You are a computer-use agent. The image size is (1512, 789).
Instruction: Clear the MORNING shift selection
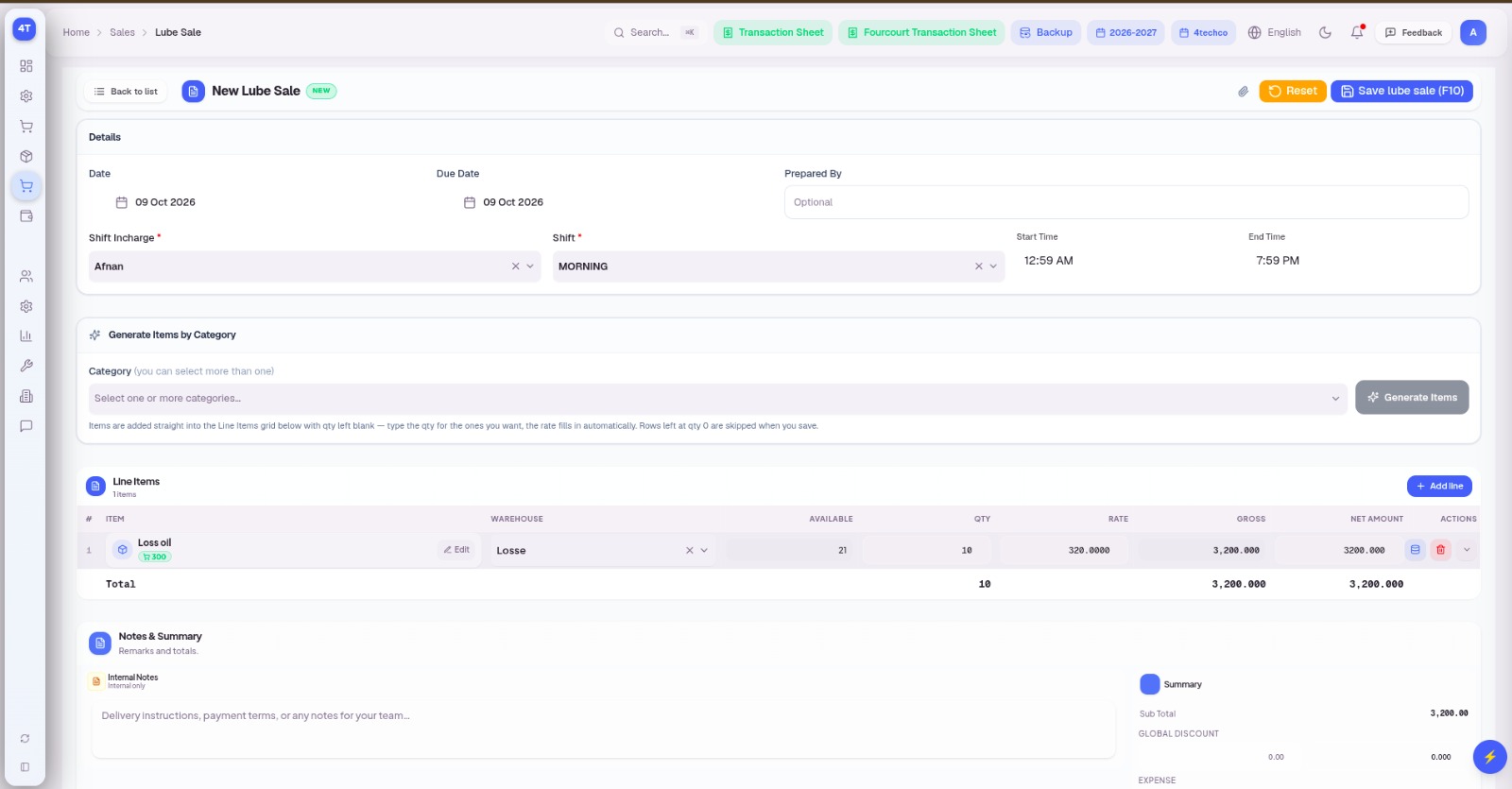pyautogui.click(x=979, y=266)
